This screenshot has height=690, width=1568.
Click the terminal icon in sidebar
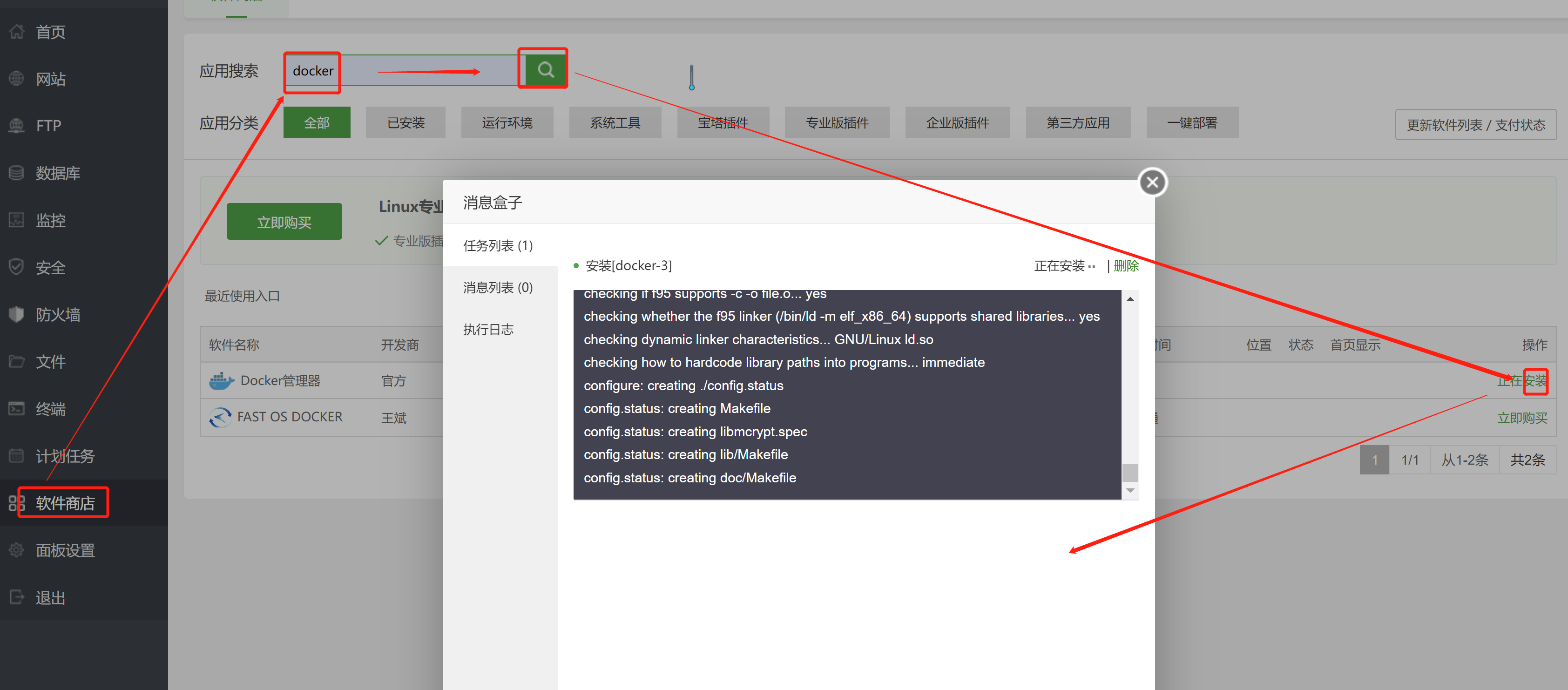click(16, 408)
